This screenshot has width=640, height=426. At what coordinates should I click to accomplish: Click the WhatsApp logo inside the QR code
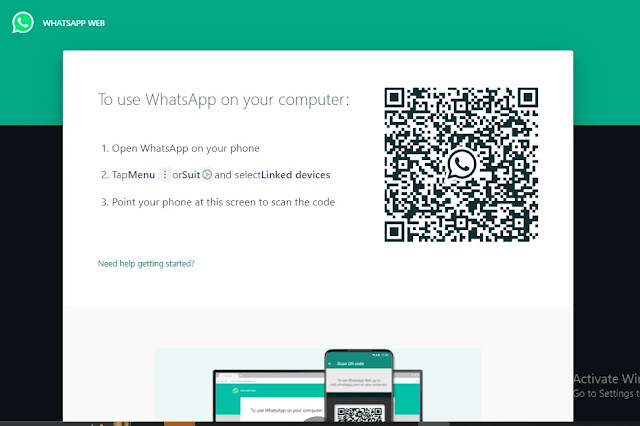tap(462, 164)
